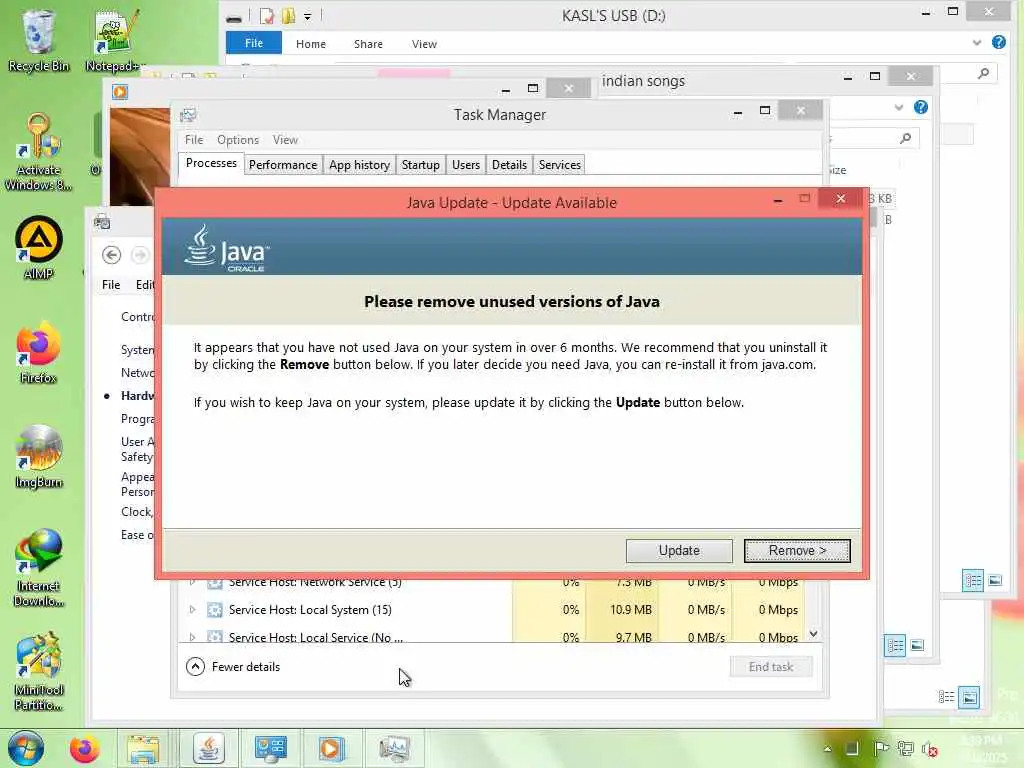
Task: Open Control Panel taskbar icon
Action: click(x=270, y=748)
